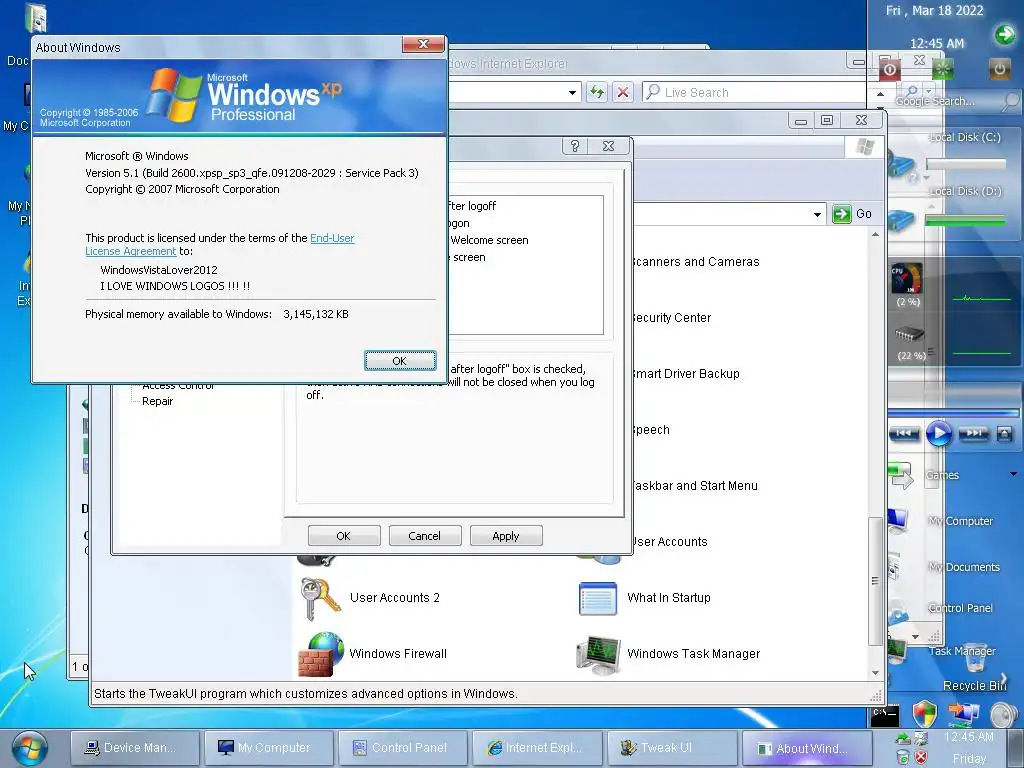
Task: Click the Local Disk (C:) usage bar
Action: [966, 164]
